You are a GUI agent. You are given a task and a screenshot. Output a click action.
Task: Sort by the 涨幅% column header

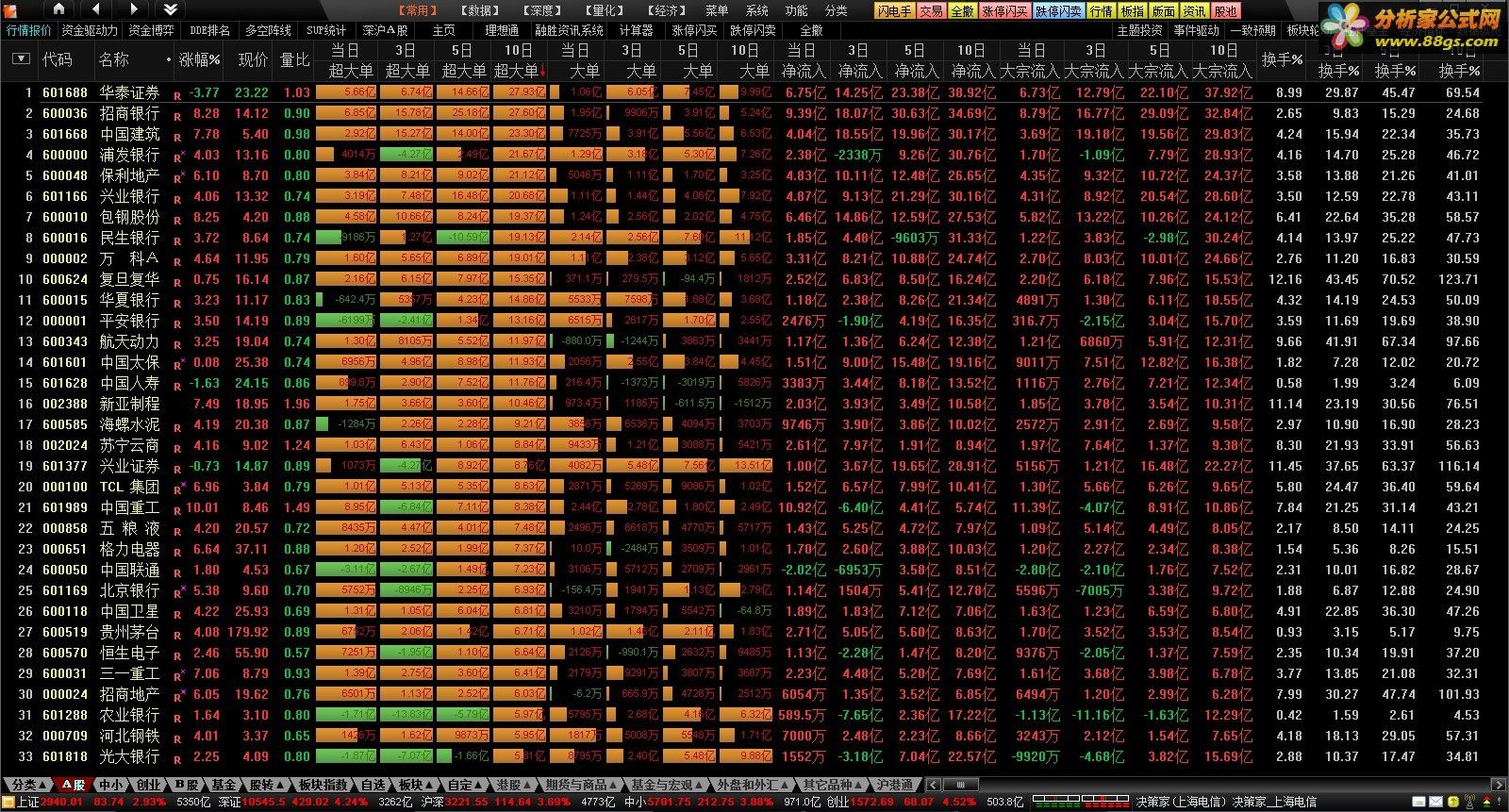(199, 59)
